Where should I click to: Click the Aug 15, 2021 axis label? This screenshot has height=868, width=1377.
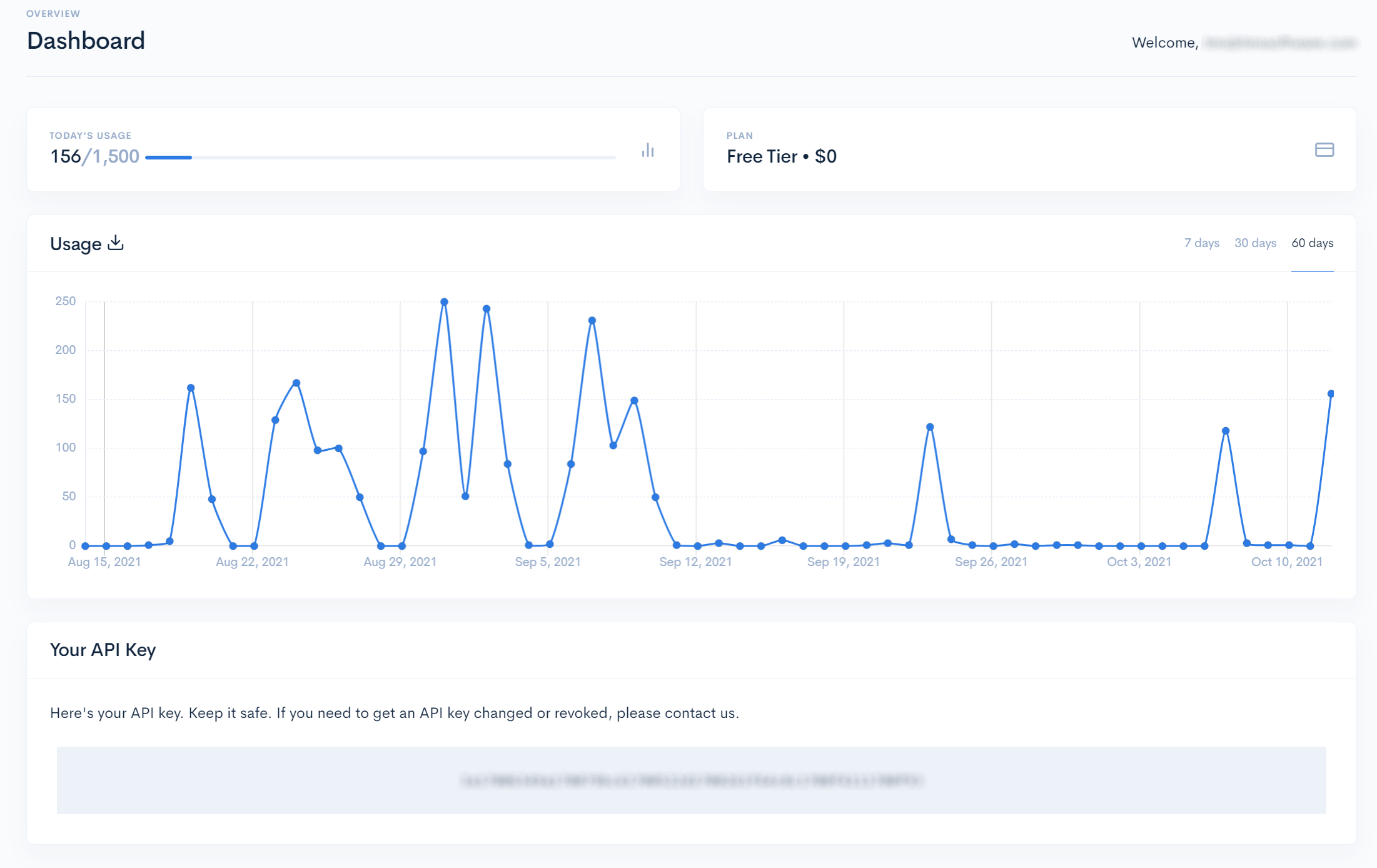(104, 562)
